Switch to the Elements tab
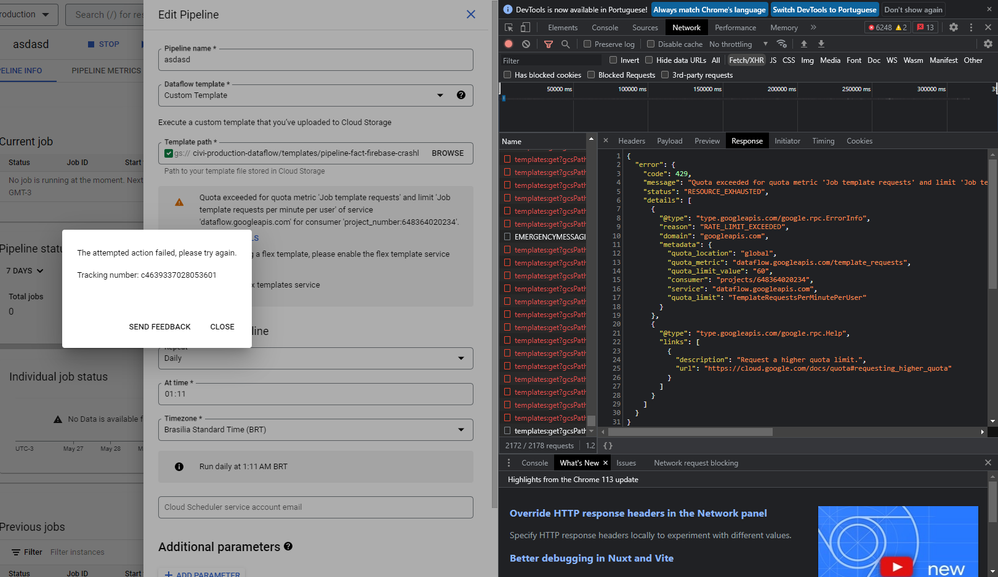This screenshot has height=577, width=998. point(563,27)
